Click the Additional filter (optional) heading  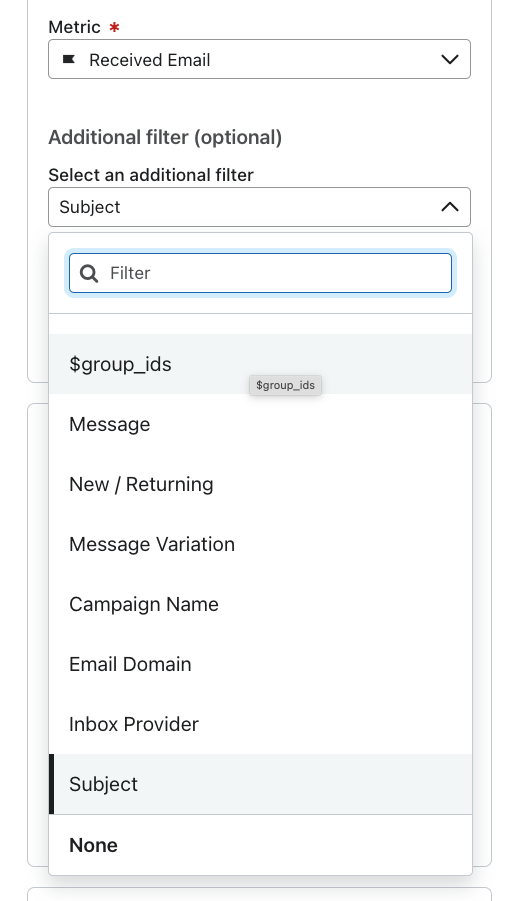click(x=165, y=137)
